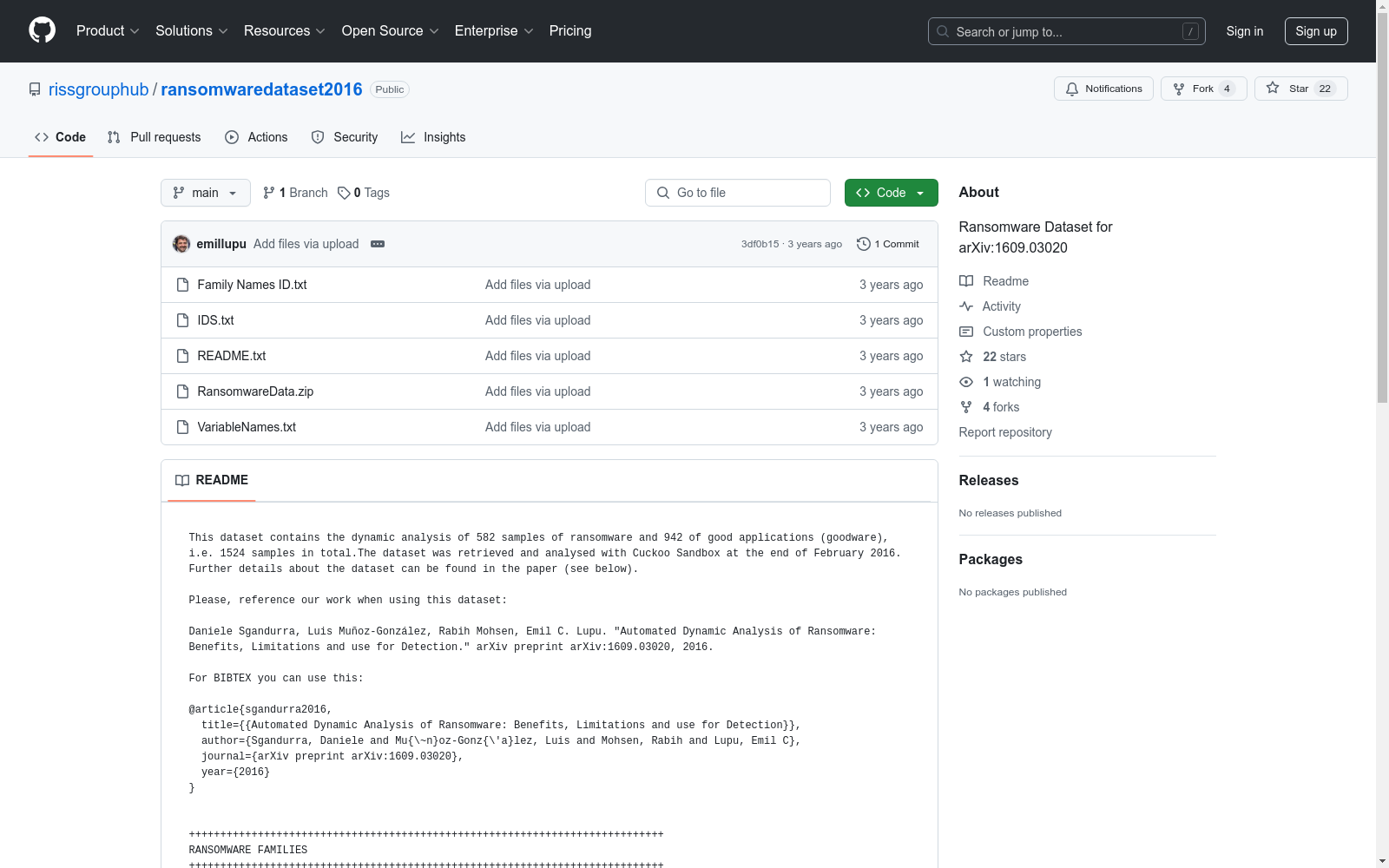
Task: Switch to the Insights tab
Action: (433, 137)
